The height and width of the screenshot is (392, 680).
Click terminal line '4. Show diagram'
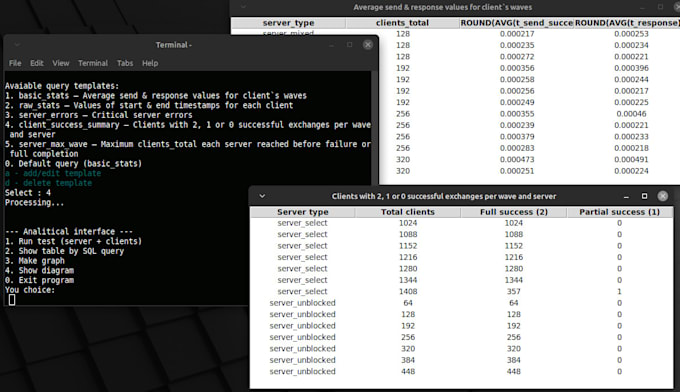coord(39,271)
